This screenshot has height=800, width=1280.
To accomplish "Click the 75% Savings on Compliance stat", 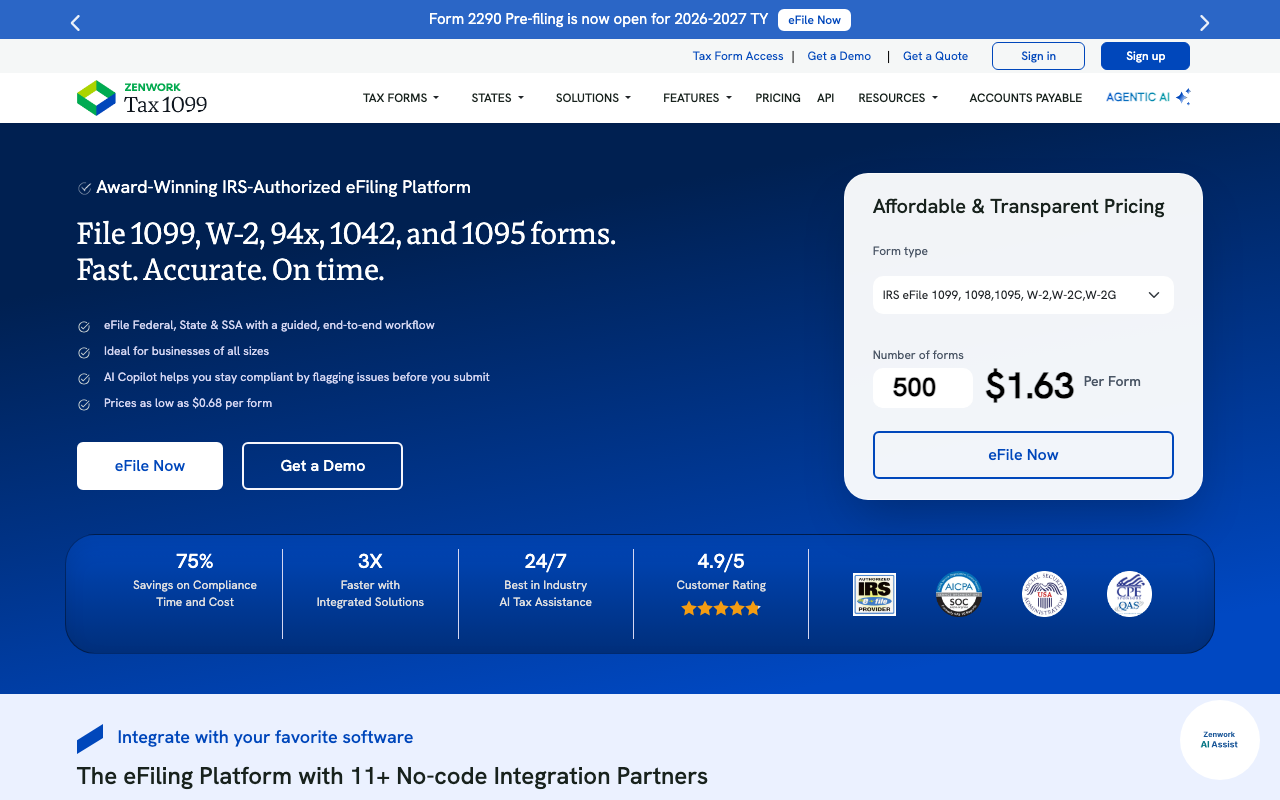I will [x=195, y=581].
